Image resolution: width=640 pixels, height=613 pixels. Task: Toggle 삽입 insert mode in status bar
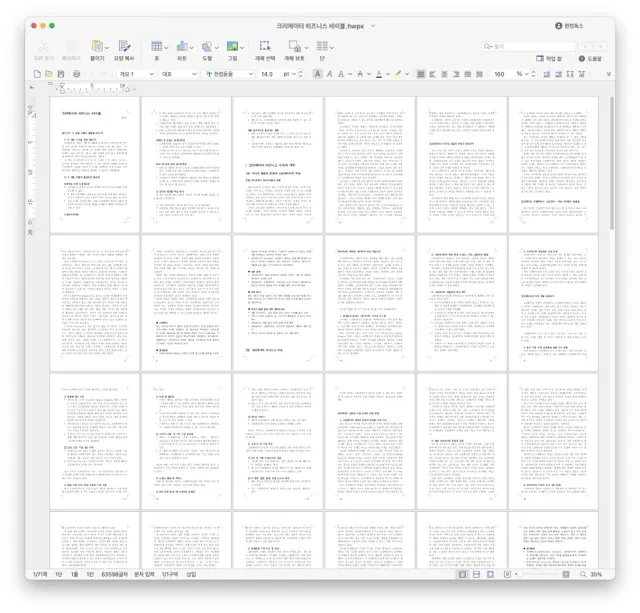191,574
